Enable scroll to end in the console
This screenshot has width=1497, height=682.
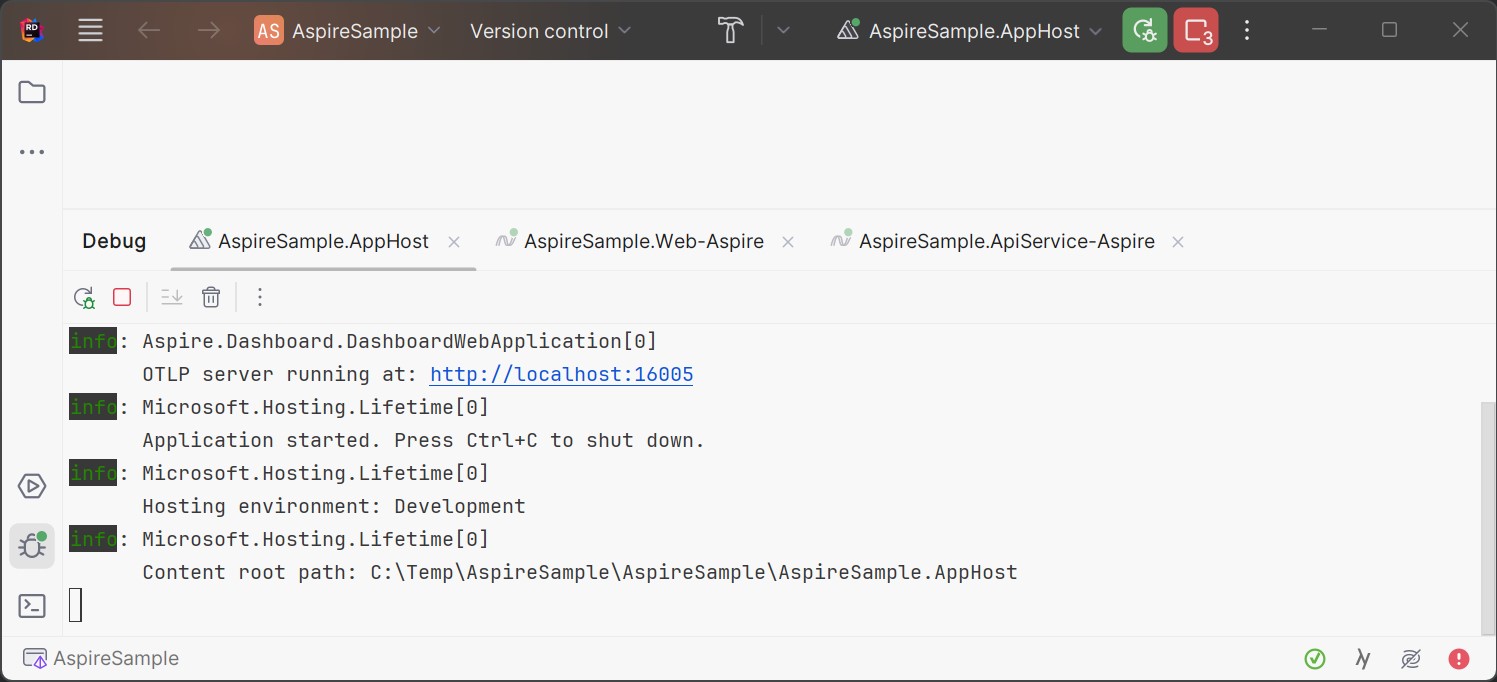coord(170,297)
